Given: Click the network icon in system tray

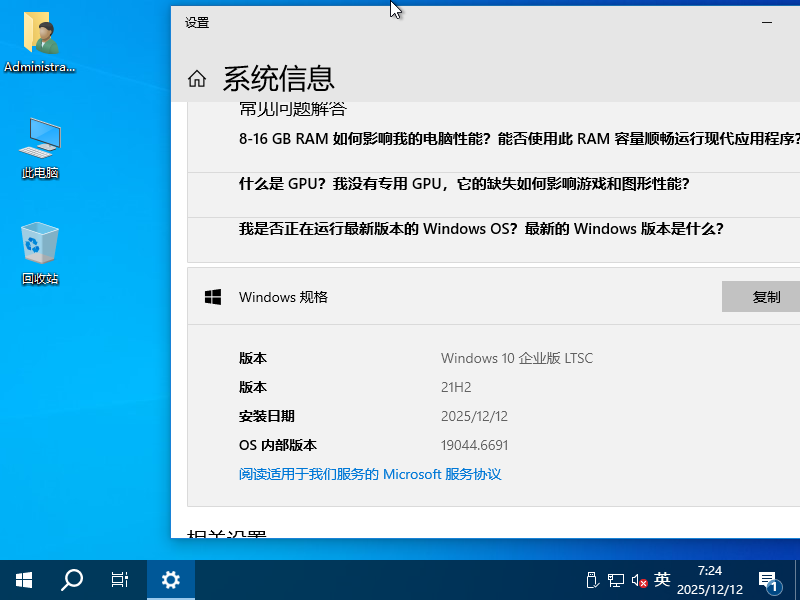Looking at the screenshot, I should click(614, 580).
